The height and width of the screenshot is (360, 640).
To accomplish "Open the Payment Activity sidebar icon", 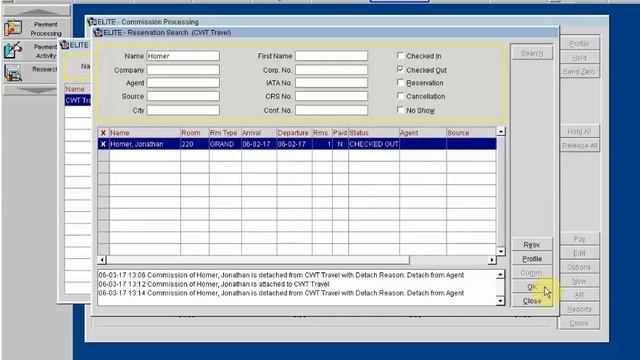I will [x=13, y=50].
